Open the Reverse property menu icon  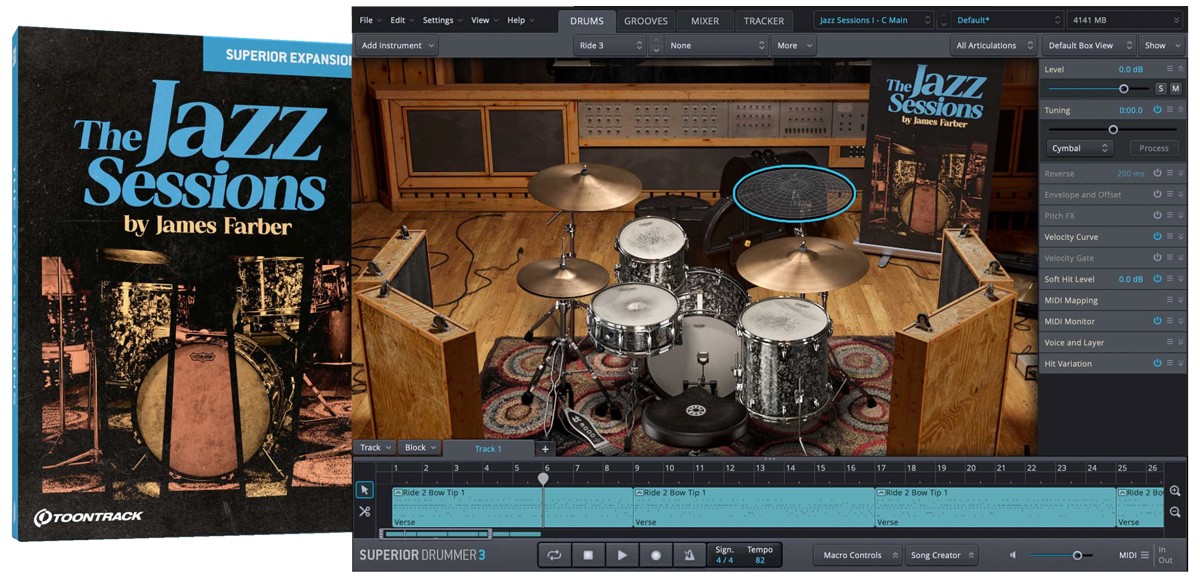pyautogui.click(x=1169, y=173)
